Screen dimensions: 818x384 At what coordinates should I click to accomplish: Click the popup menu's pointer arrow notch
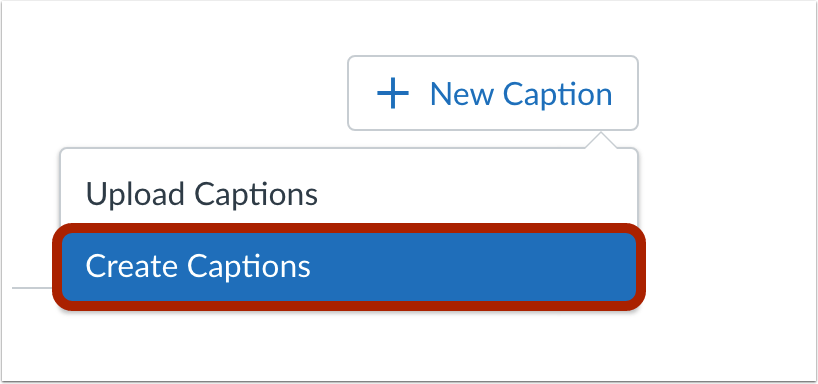(x=601, y=141)
